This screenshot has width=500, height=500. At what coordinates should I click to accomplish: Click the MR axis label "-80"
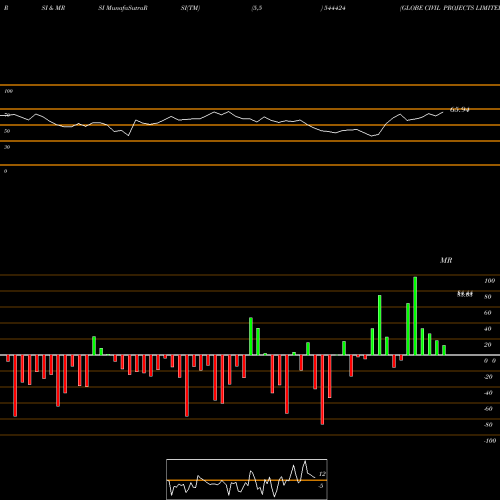(x=488, y=425)
